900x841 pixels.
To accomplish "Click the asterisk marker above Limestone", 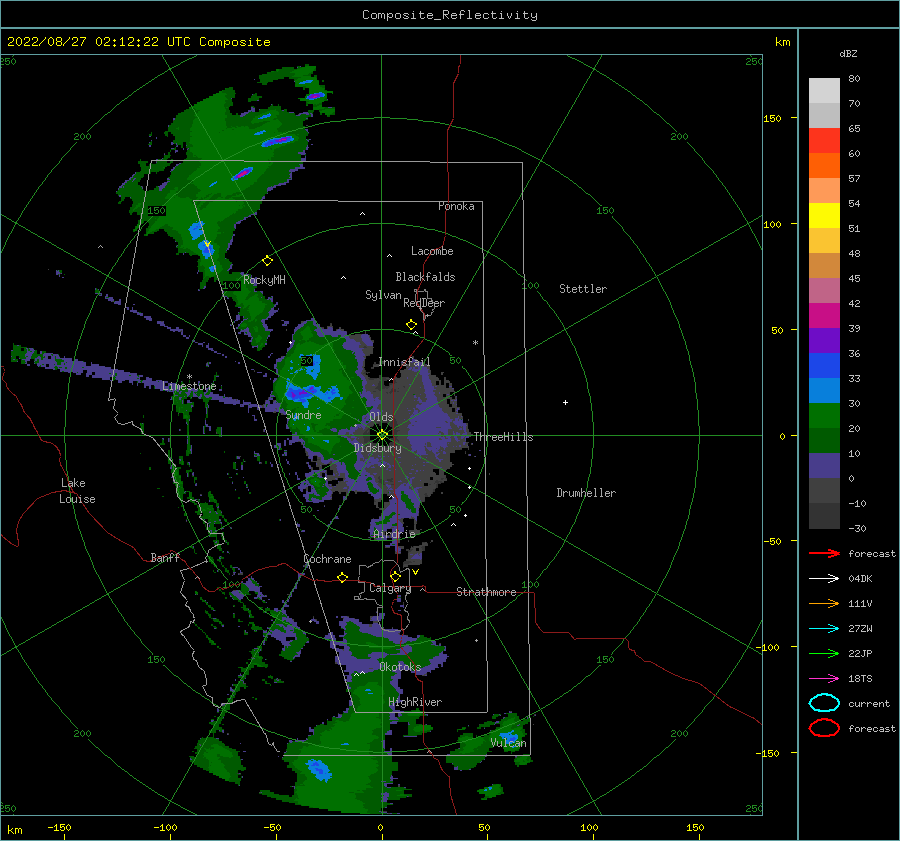I will click(189, 377).
